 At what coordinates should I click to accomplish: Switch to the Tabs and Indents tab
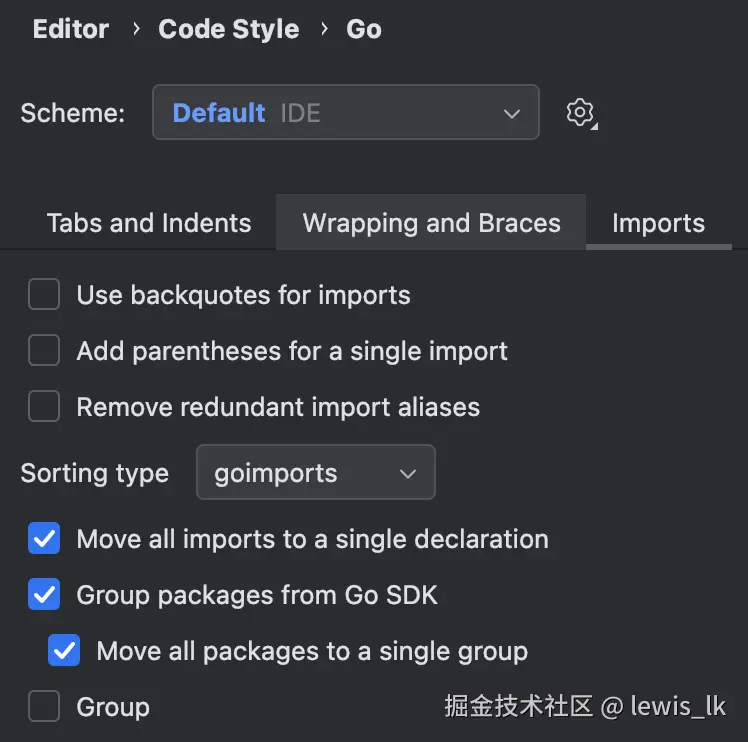coord(149,223)
